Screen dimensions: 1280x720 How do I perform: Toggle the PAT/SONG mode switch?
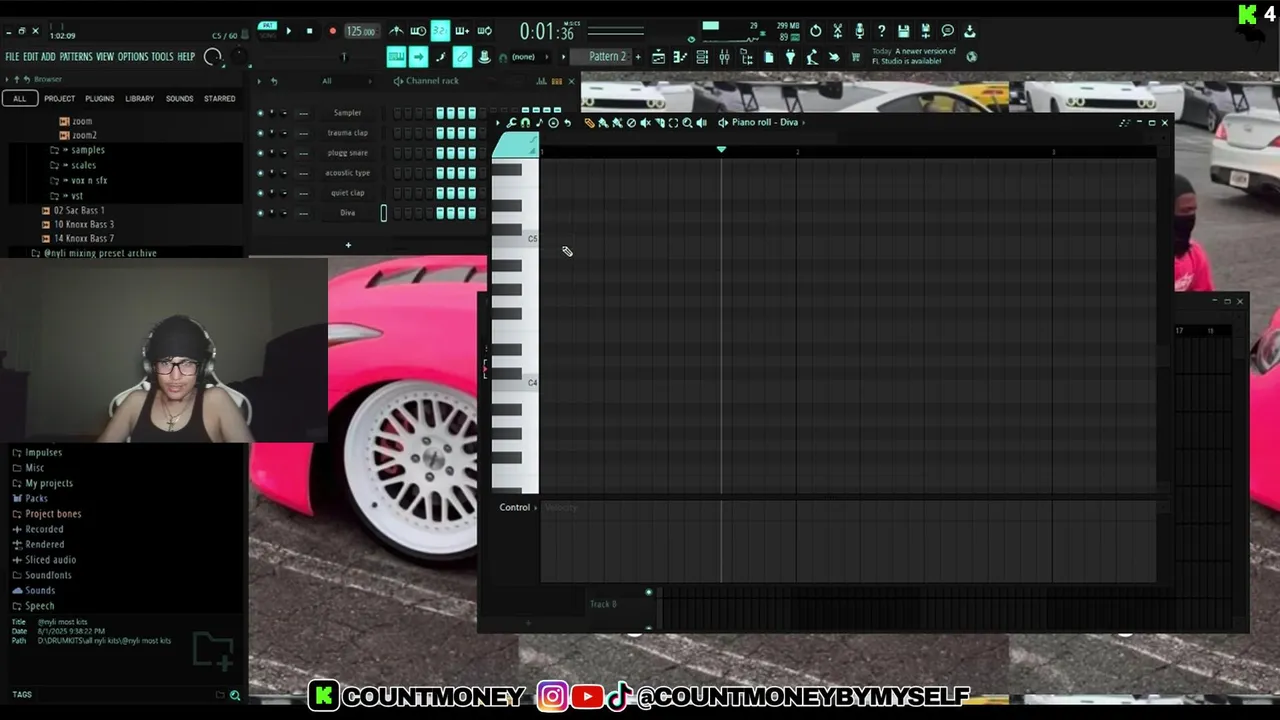pos(267,30)
